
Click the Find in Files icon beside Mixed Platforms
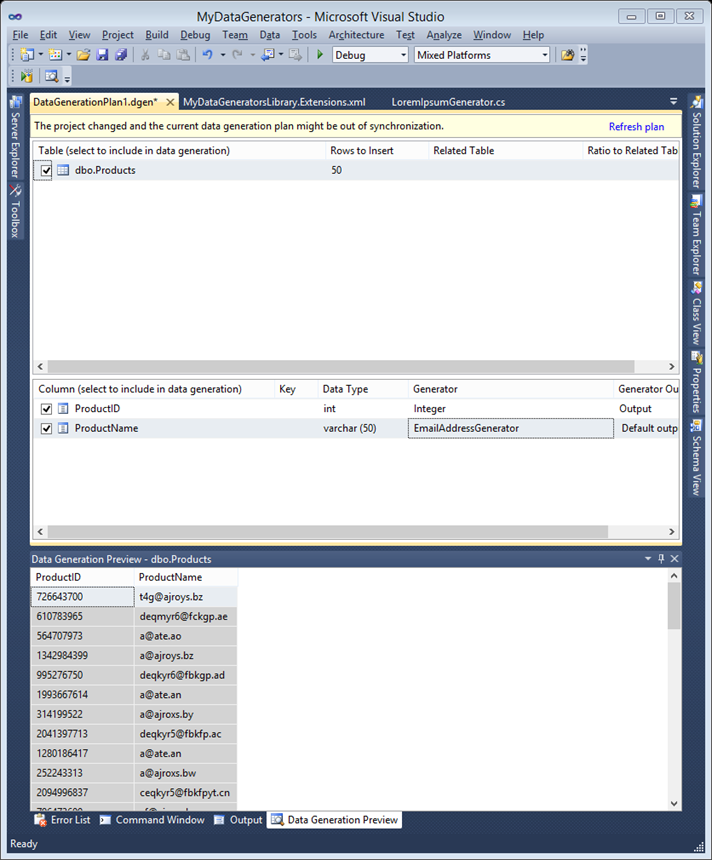click(x=567, y=55)
